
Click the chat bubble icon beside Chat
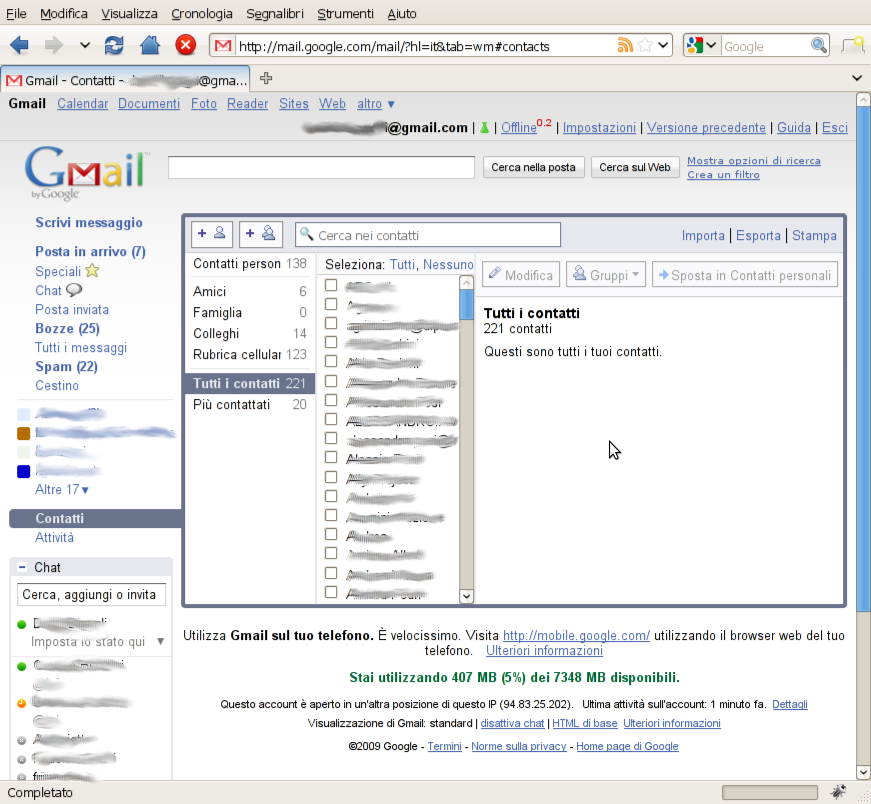coord(74,290)
